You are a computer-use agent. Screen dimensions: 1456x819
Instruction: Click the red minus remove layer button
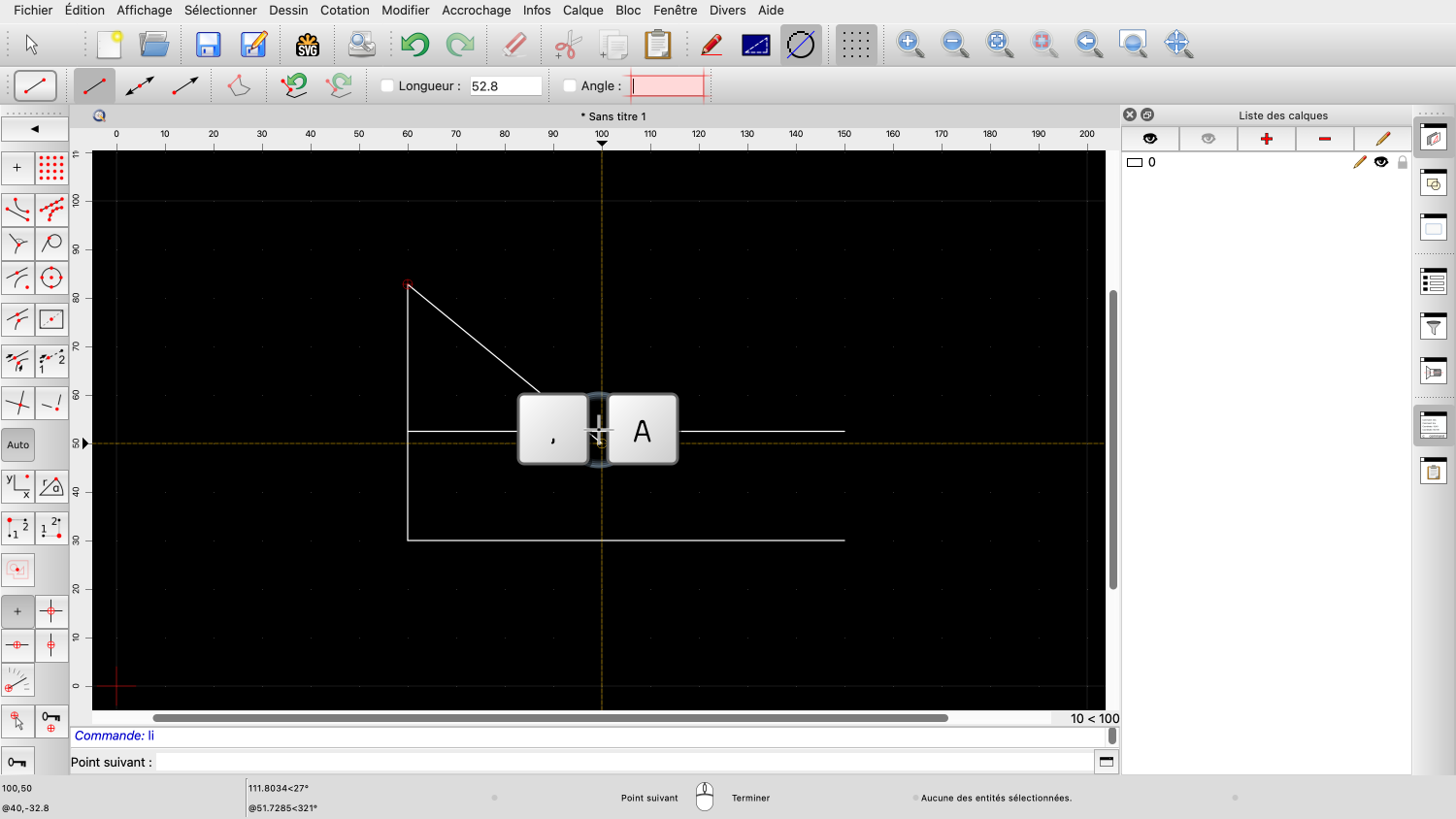pos(1324,139)
